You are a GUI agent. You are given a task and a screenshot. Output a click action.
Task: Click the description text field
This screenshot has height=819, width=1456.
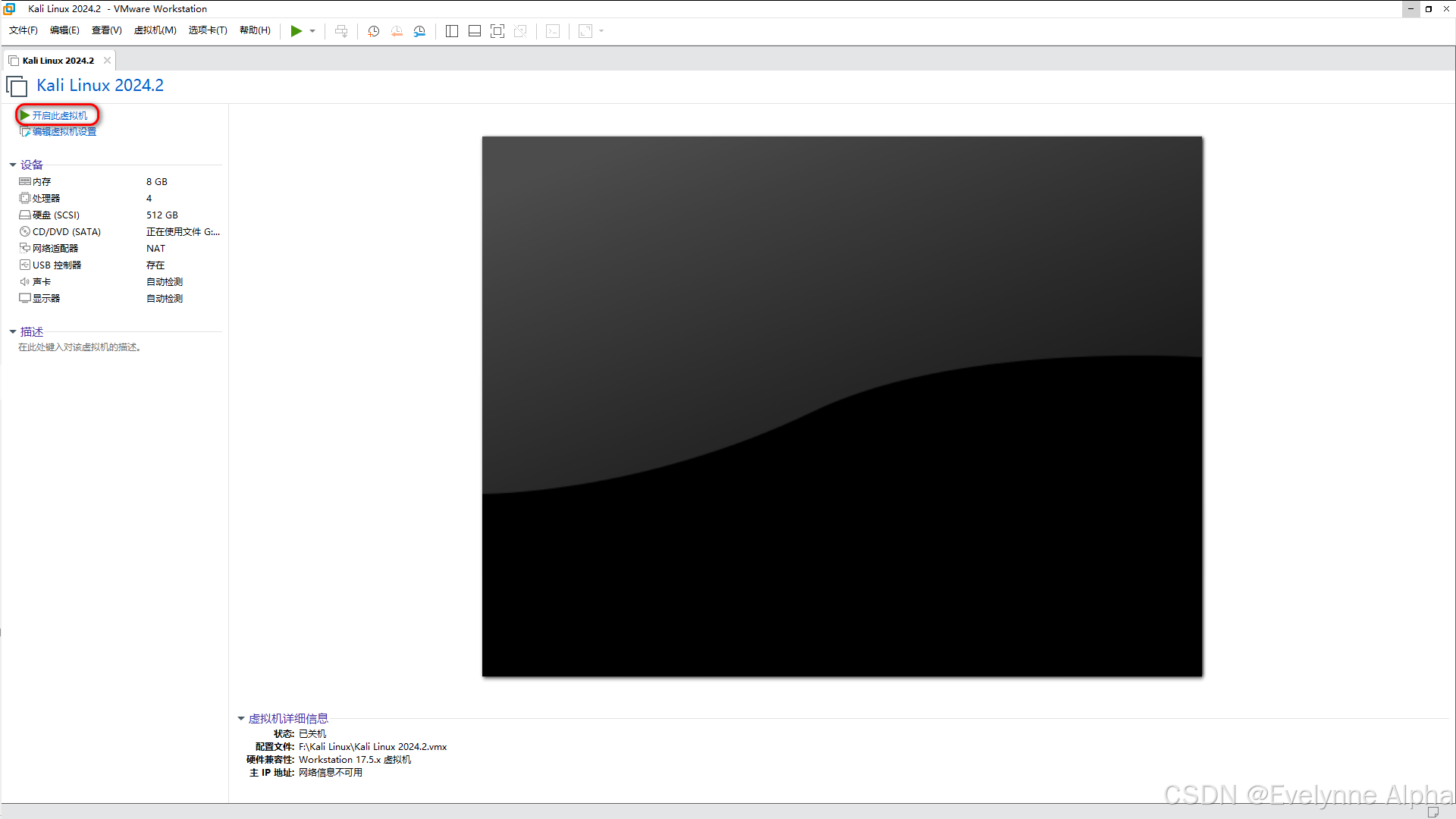80,347
